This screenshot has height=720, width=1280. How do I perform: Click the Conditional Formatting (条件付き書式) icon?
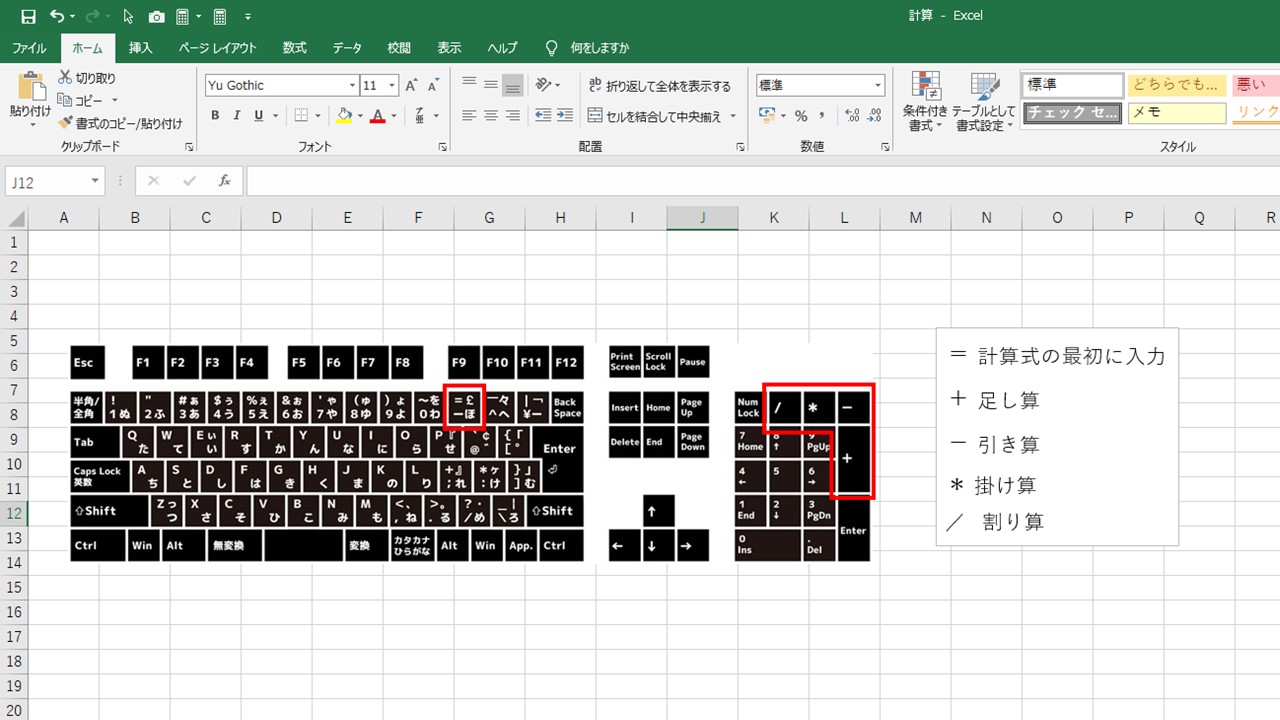pyautogui.click(x=925, y=87)
